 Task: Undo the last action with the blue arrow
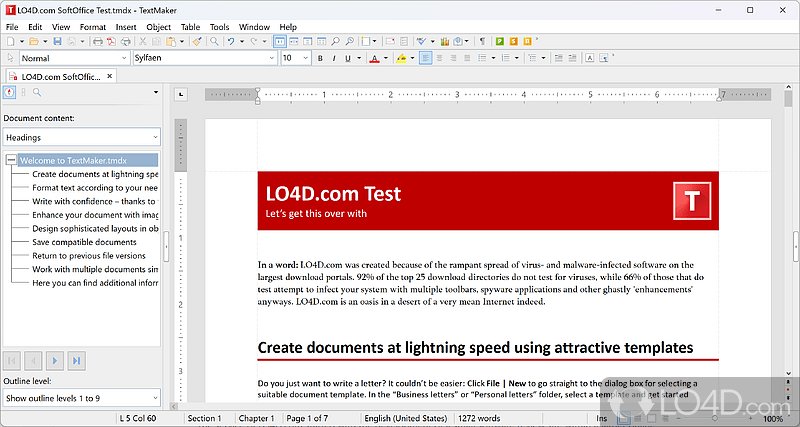click(x=231, y=41)
